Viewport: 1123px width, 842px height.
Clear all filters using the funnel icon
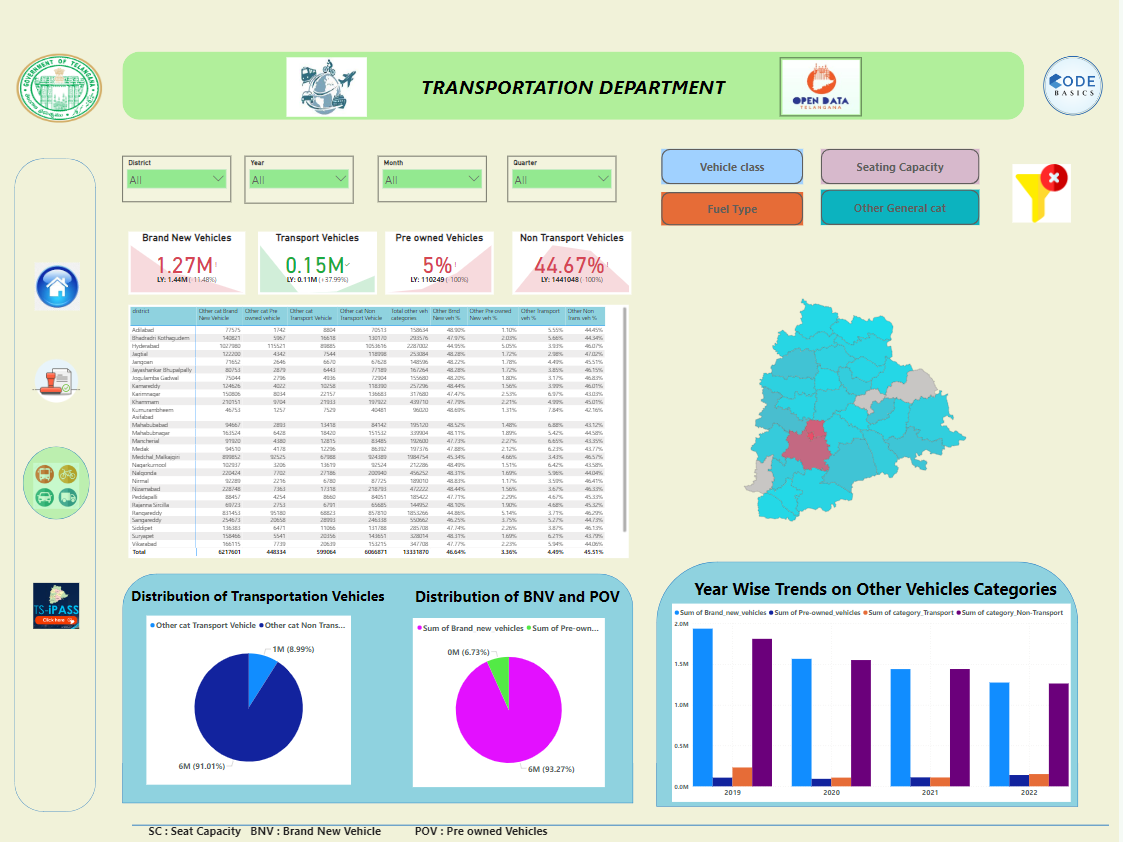point(1041,191)
